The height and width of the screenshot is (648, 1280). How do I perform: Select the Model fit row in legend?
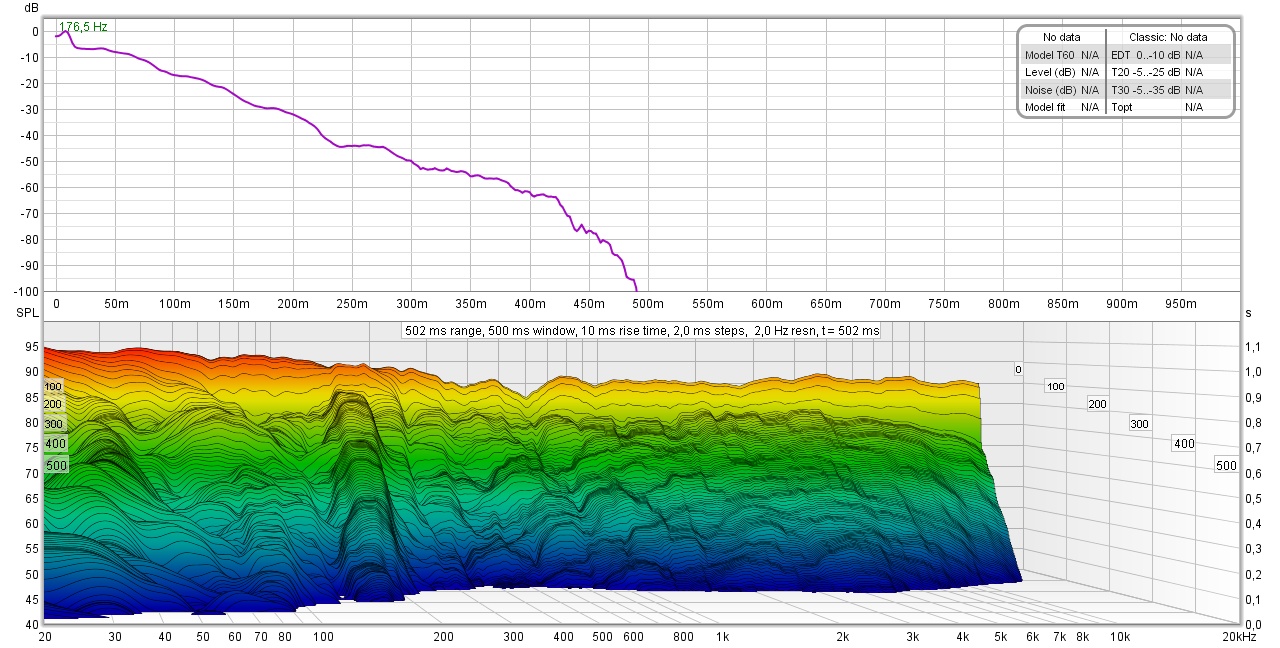click(1062, 107)
